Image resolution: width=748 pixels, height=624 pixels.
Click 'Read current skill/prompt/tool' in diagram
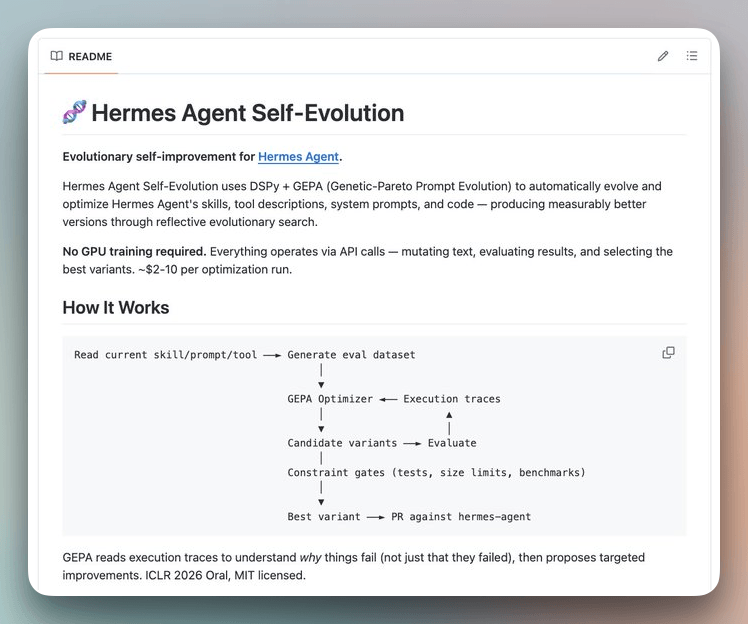pos(166,355)
